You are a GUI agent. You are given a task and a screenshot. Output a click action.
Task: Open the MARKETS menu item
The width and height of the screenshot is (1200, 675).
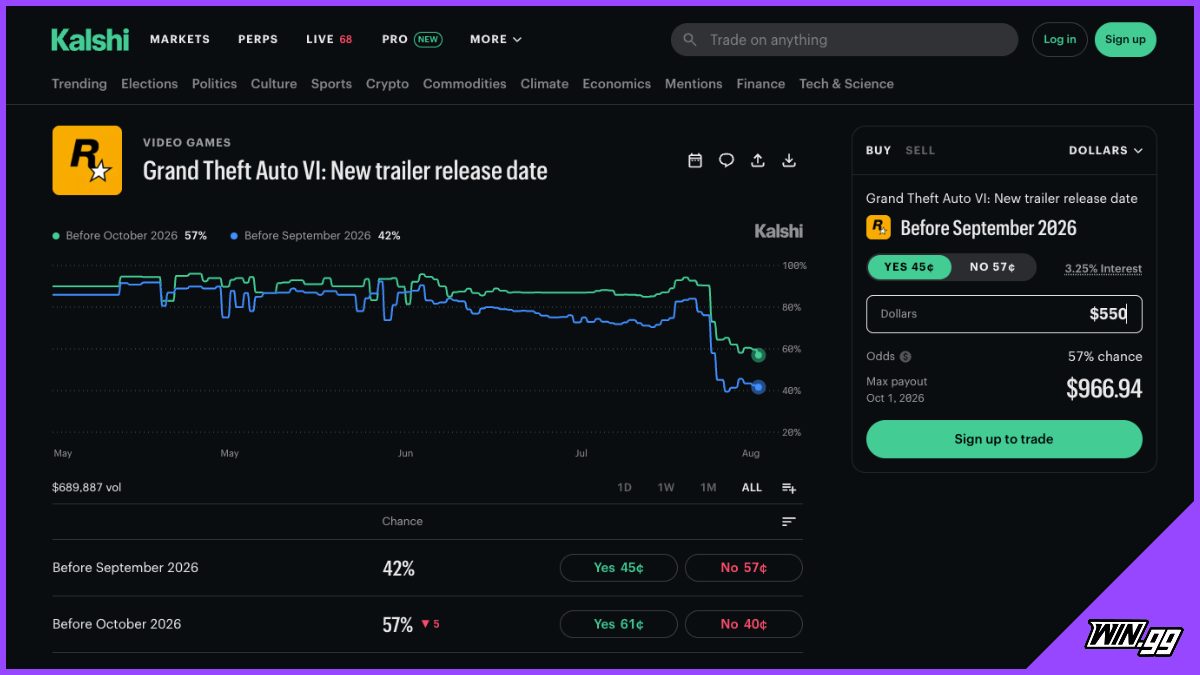(180, 40)
